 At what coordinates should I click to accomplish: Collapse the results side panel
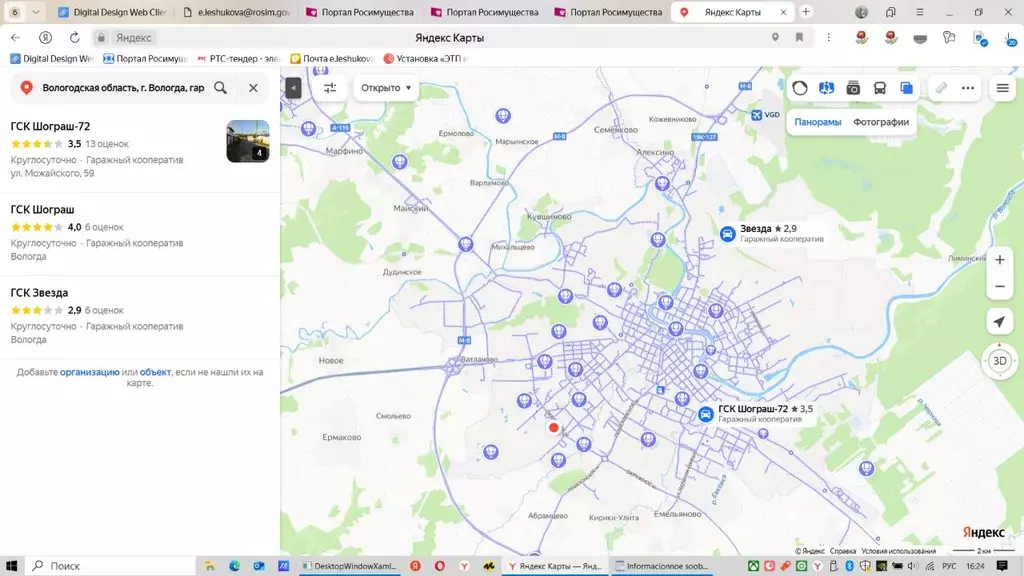tap(293, 88)
